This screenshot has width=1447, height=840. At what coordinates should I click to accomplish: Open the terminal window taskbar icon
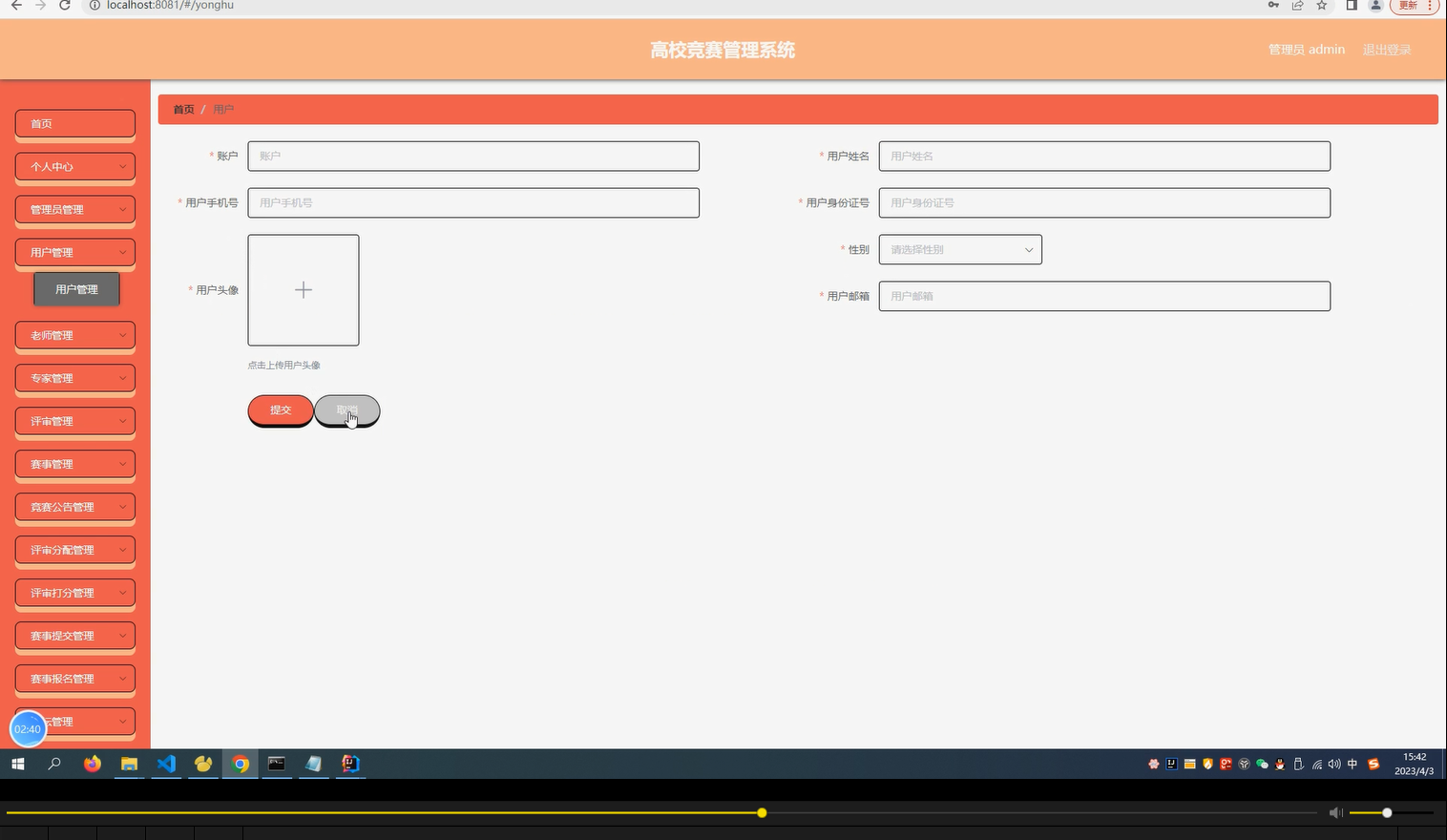click(x=277, y=764)
